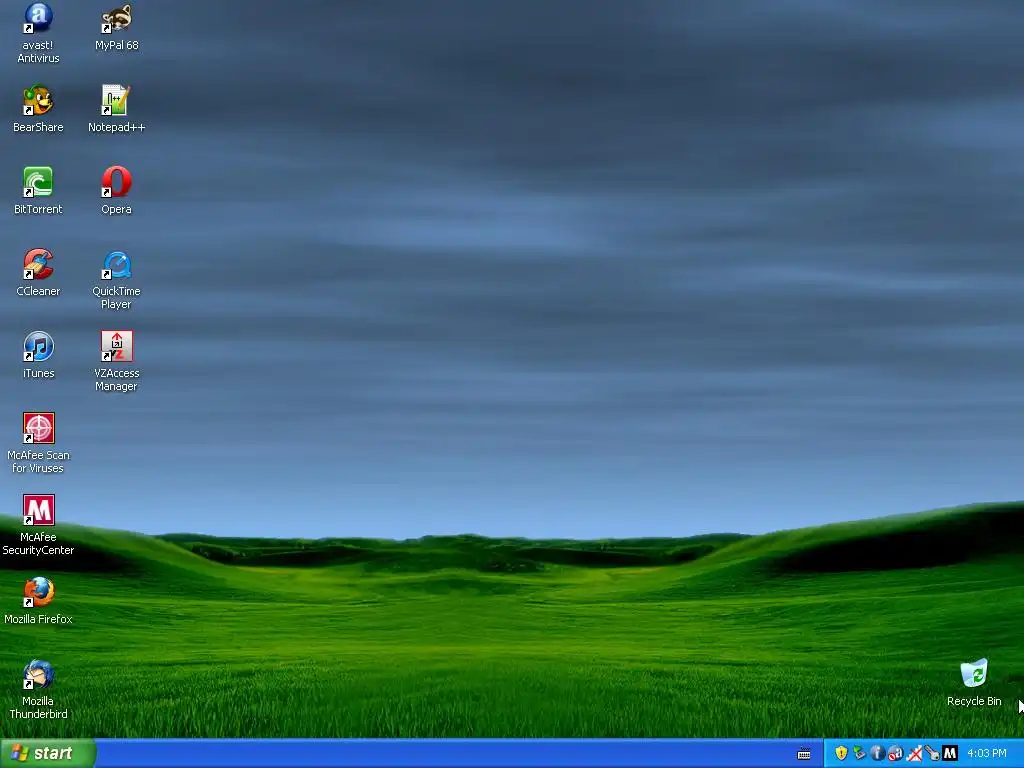The width and height of the screenshot is (1024, 768).
Task: Click the yellow security shield tray icon
Action: coord(841,753)
